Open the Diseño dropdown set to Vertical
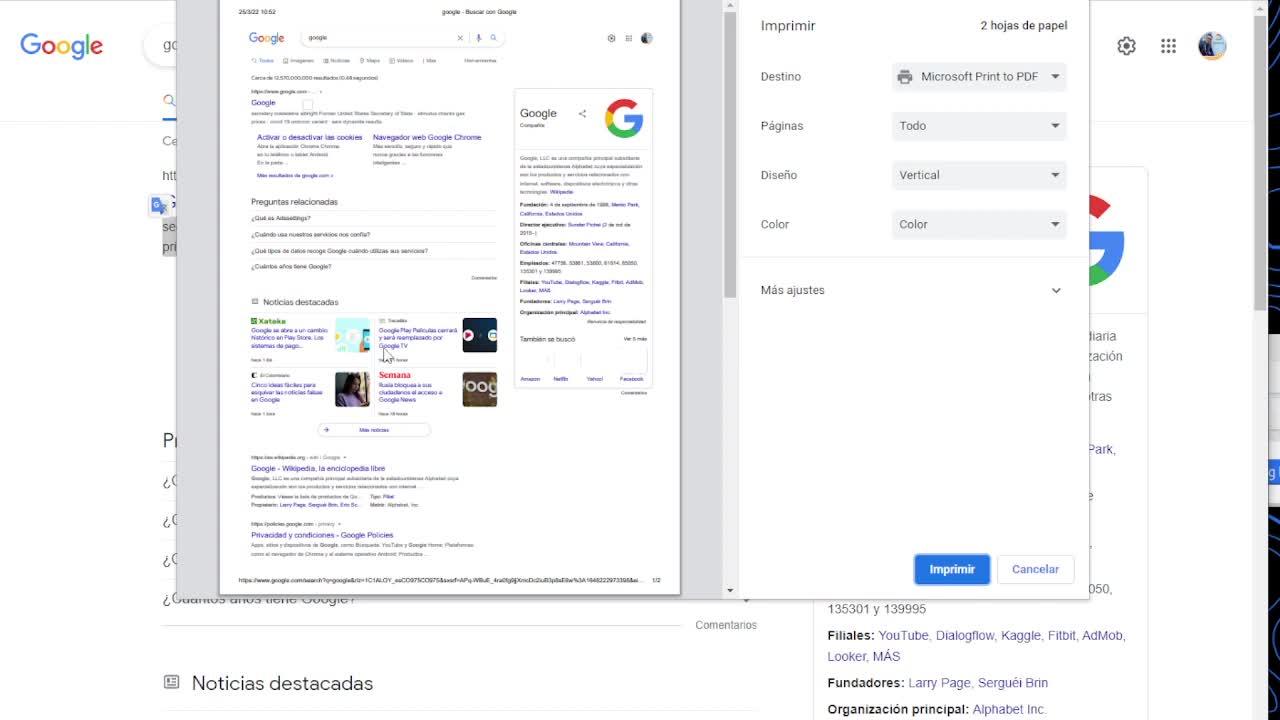This screenshot has height=720, width=1280. click(979, 175)
